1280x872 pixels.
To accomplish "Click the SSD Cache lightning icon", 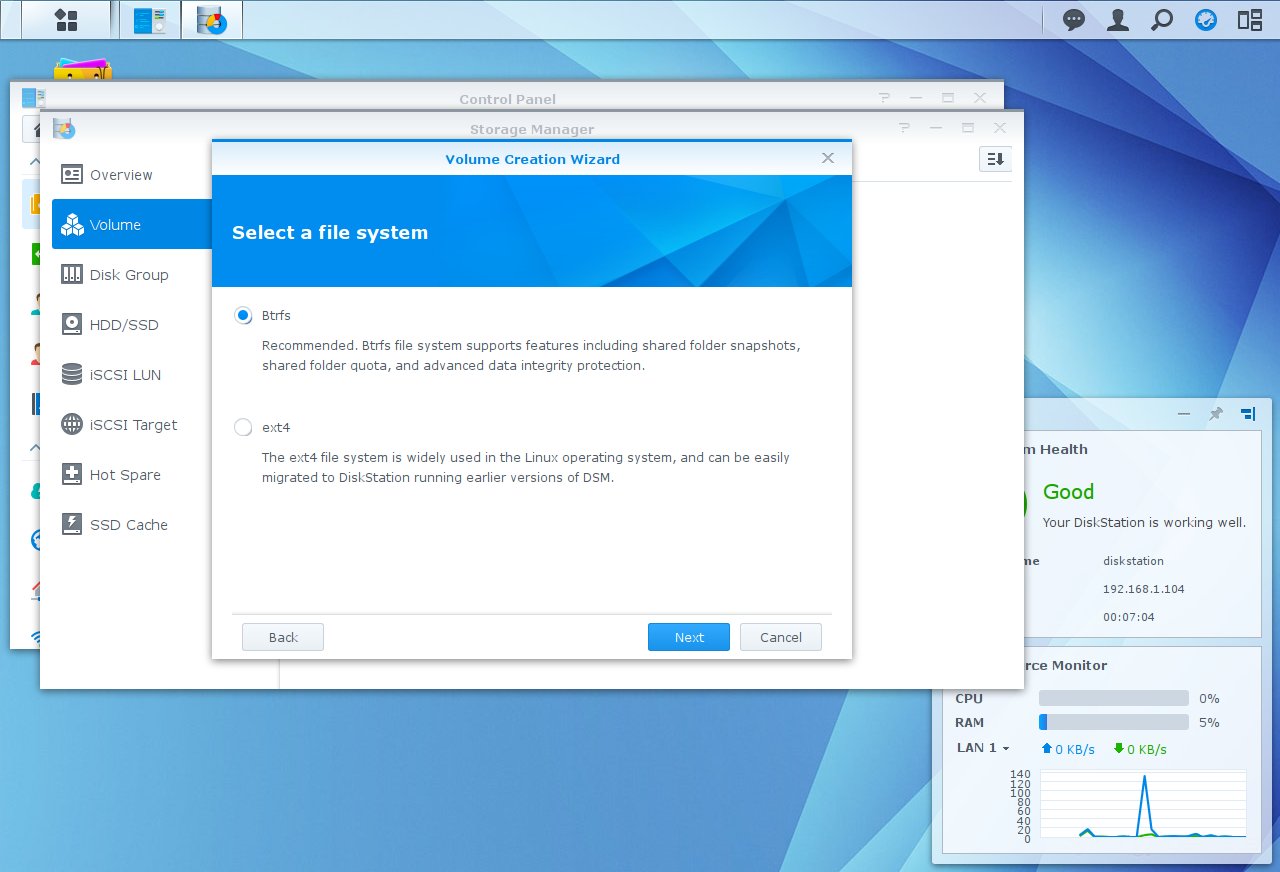I will (x=72, y=524).
